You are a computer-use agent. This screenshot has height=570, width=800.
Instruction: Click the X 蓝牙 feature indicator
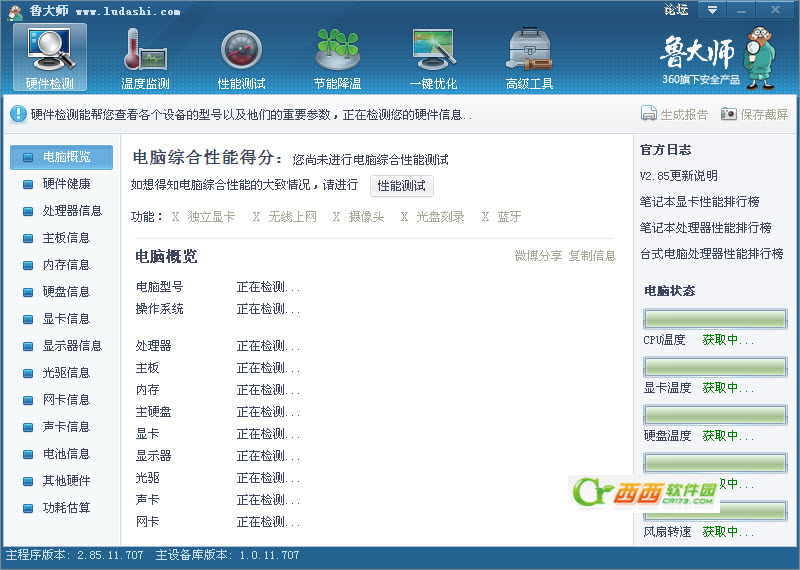(502, 217)
